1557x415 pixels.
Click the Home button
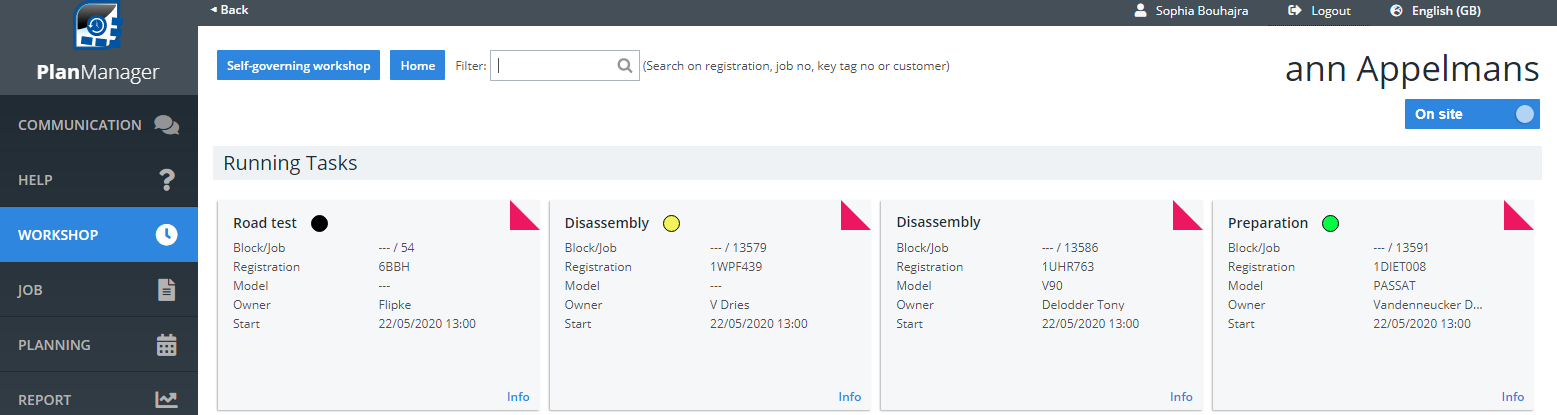(x=417, y=65)
